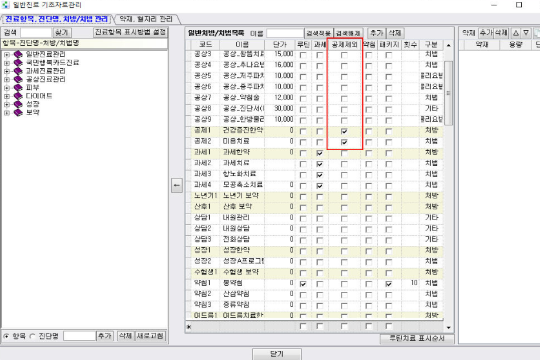Switch to 진료항목, 진단명, 처방/처법 관리 tab
The image size is (540, 360).
56,19
